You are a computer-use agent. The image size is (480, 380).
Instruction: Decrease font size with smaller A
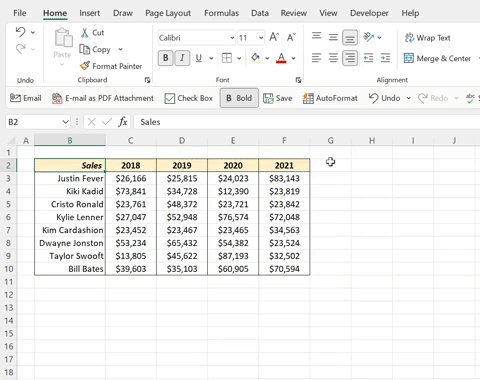[x=291, y=37]
